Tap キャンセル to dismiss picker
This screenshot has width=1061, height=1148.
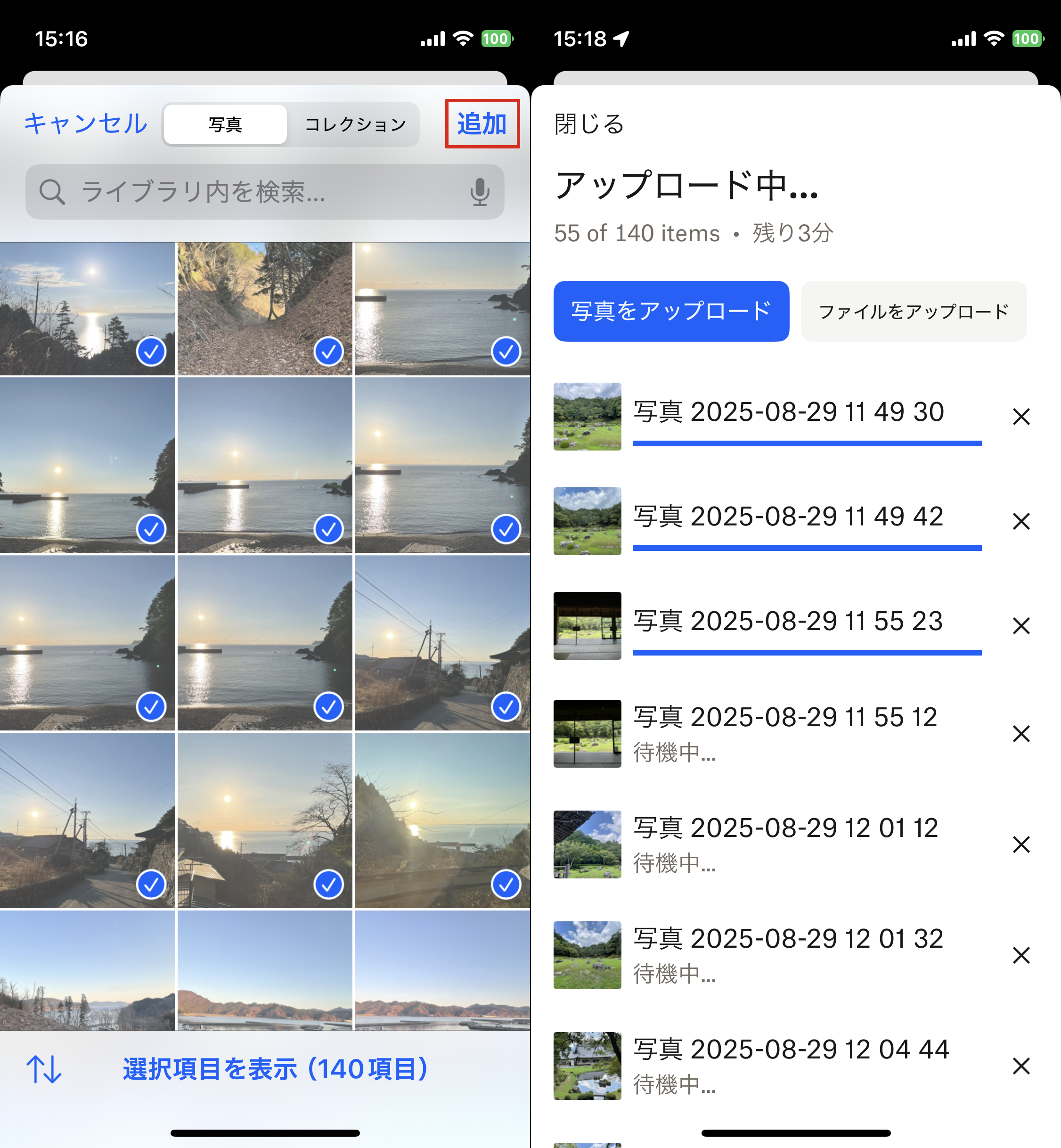(86, 124)
